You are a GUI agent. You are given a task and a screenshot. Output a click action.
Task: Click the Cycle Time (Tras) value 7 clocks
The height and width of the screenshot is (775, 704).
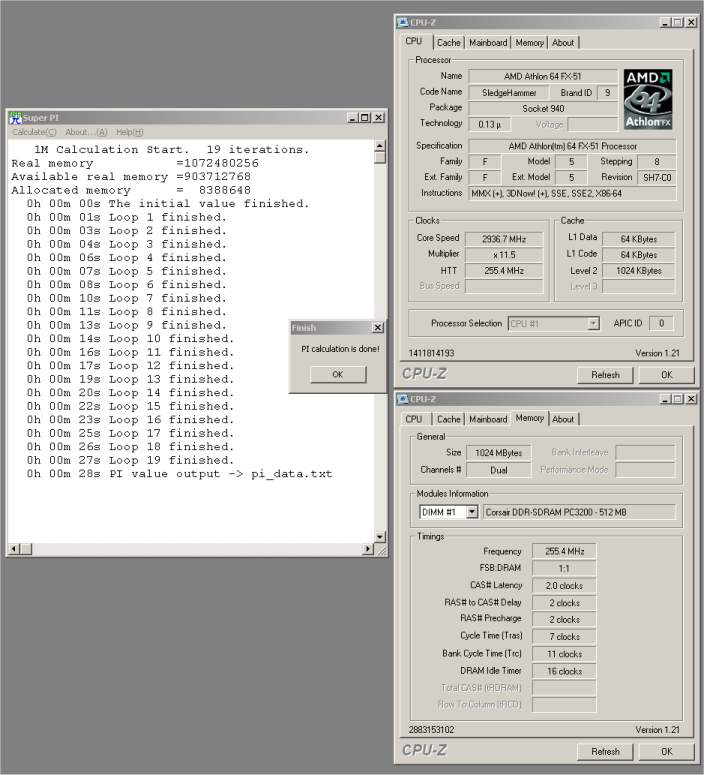click(564, 637)
